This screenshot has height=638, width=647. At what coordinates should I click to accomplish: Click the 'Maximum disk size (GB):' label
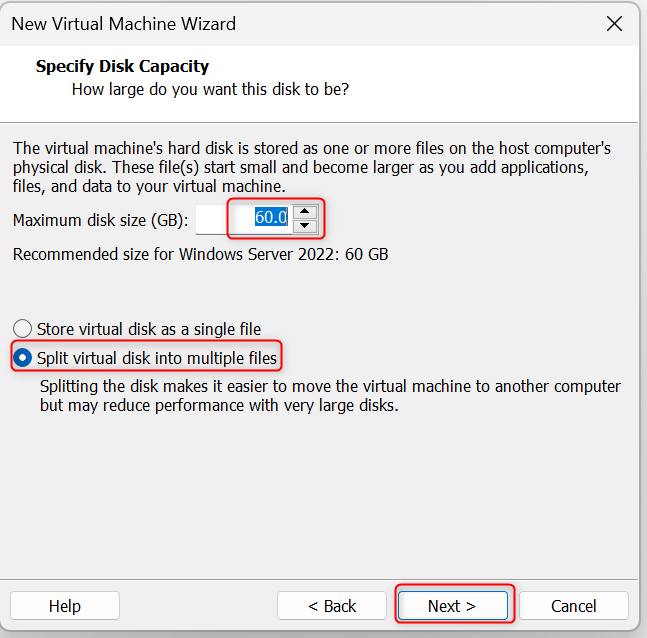(x=101, y=220)
